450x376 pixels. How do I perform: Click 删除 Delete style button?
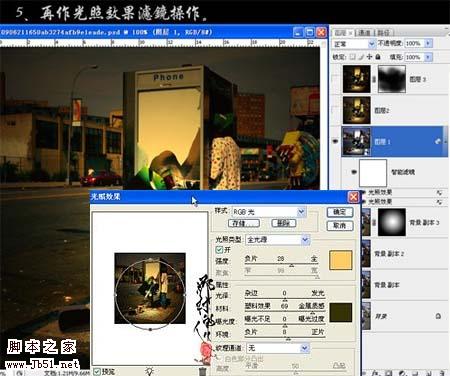pos(284,223)
